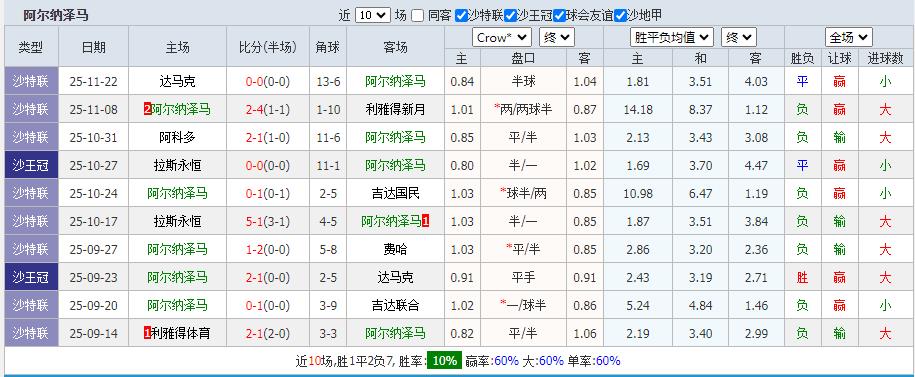Click the draw odds 8.37
Screen dimensions: 915x377
tap(700, 110)
